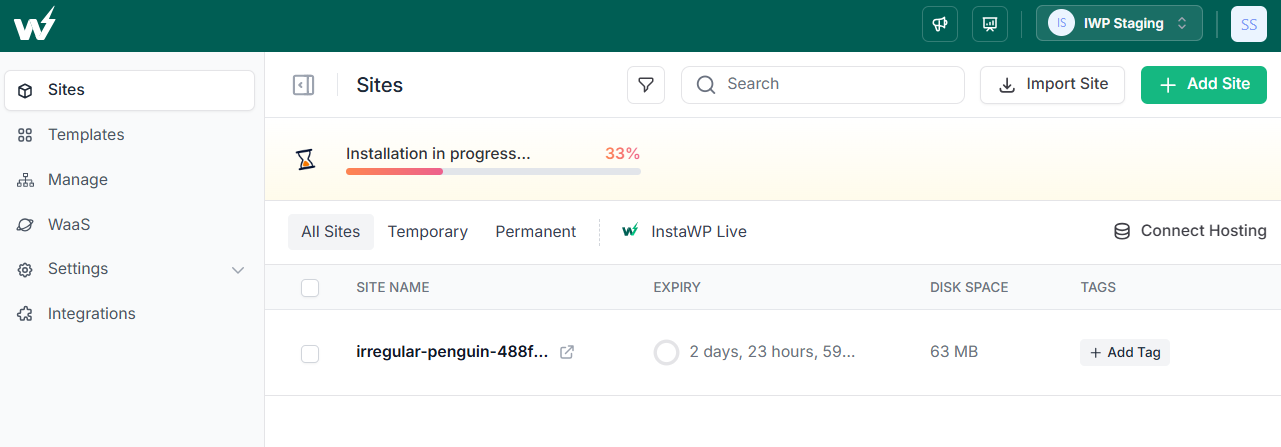
Task: Open the presentation board icon
Action: [990, 24]
